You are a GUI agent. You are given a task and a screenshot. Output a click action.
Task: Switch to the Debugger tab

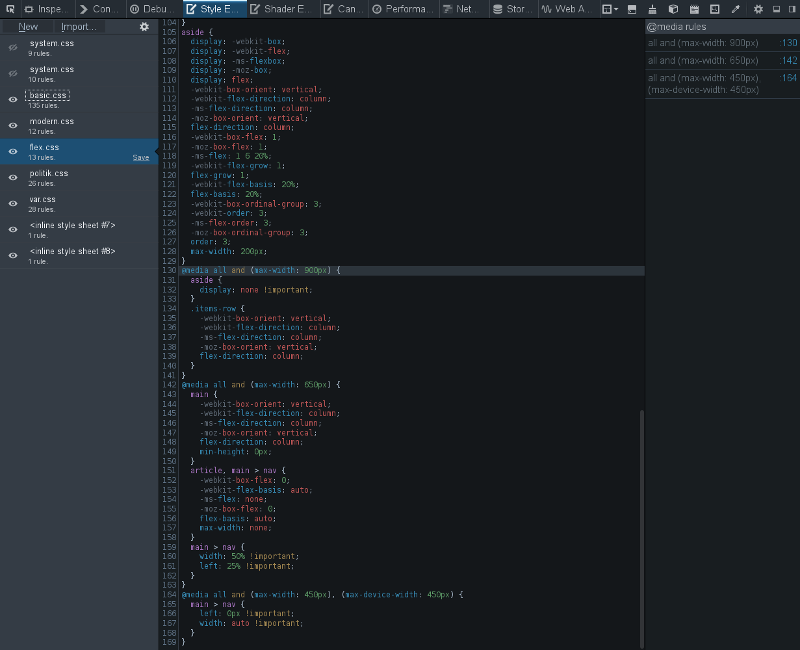150,9
